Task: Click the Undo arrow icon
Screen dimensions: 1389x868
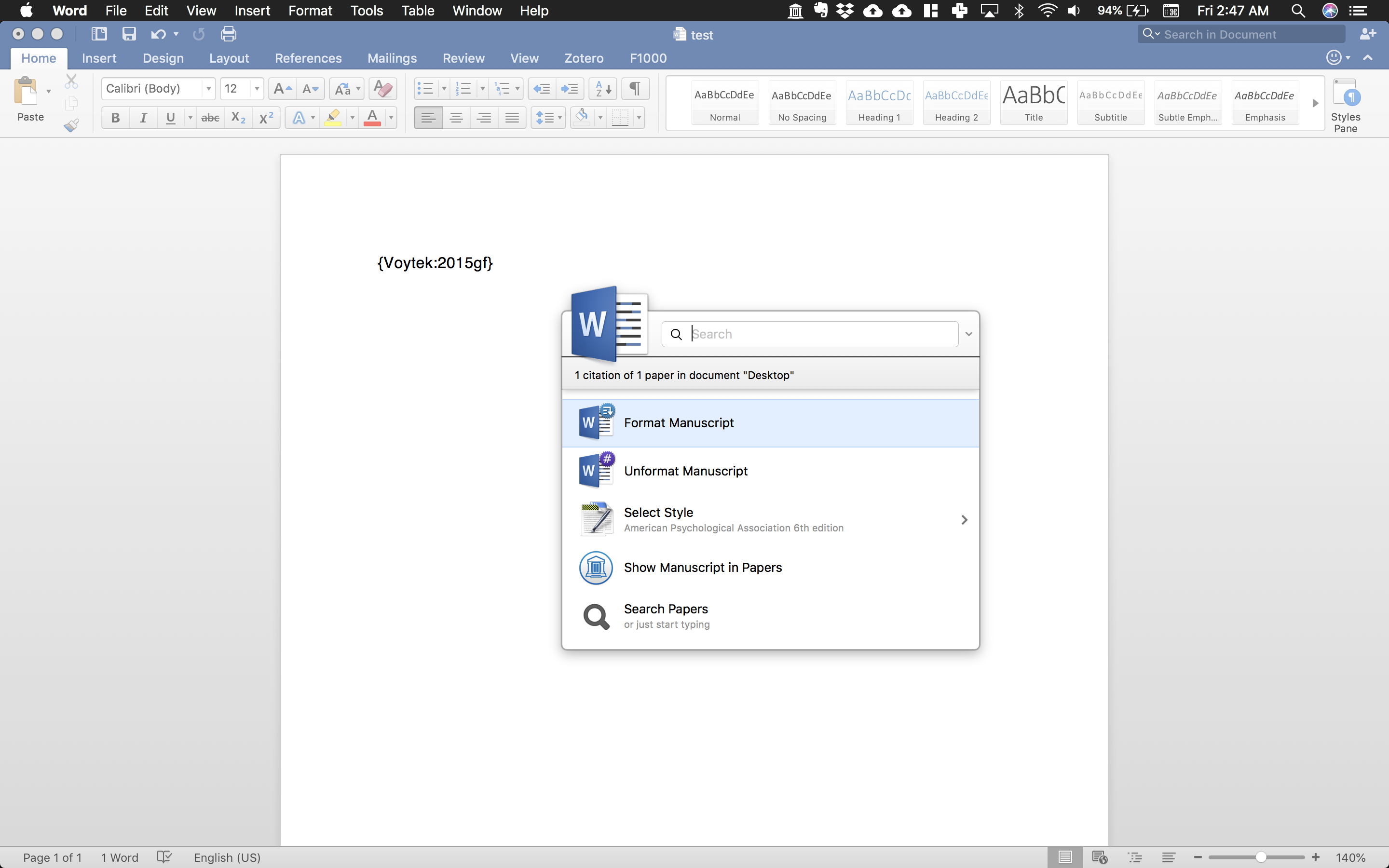Action: (158, 34)
